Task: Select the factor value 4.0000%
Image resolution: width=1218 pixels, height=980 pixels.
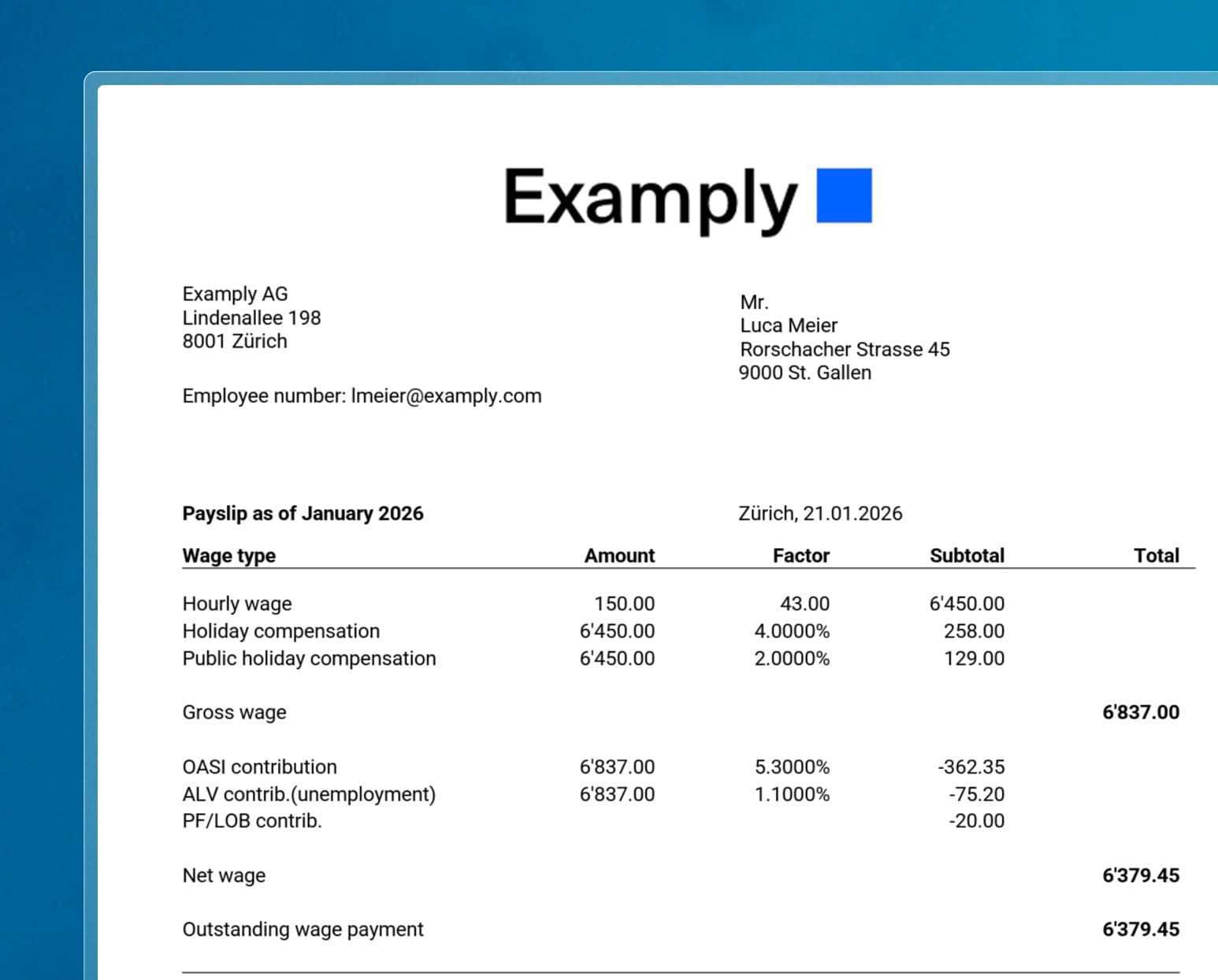Action: (x=792, y=631)
